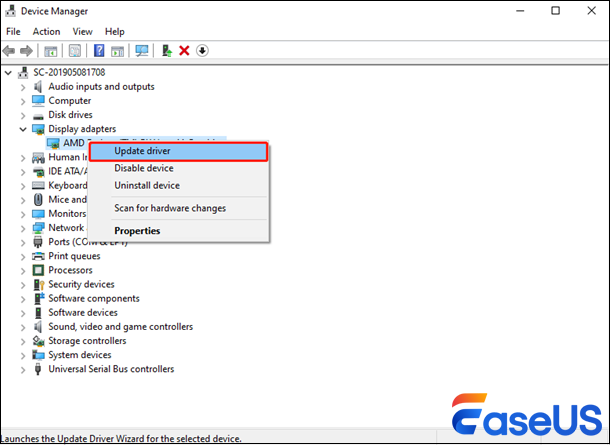Click the Update device driver toolbar icon
The image size is (610, 445).
pos(167,51)
